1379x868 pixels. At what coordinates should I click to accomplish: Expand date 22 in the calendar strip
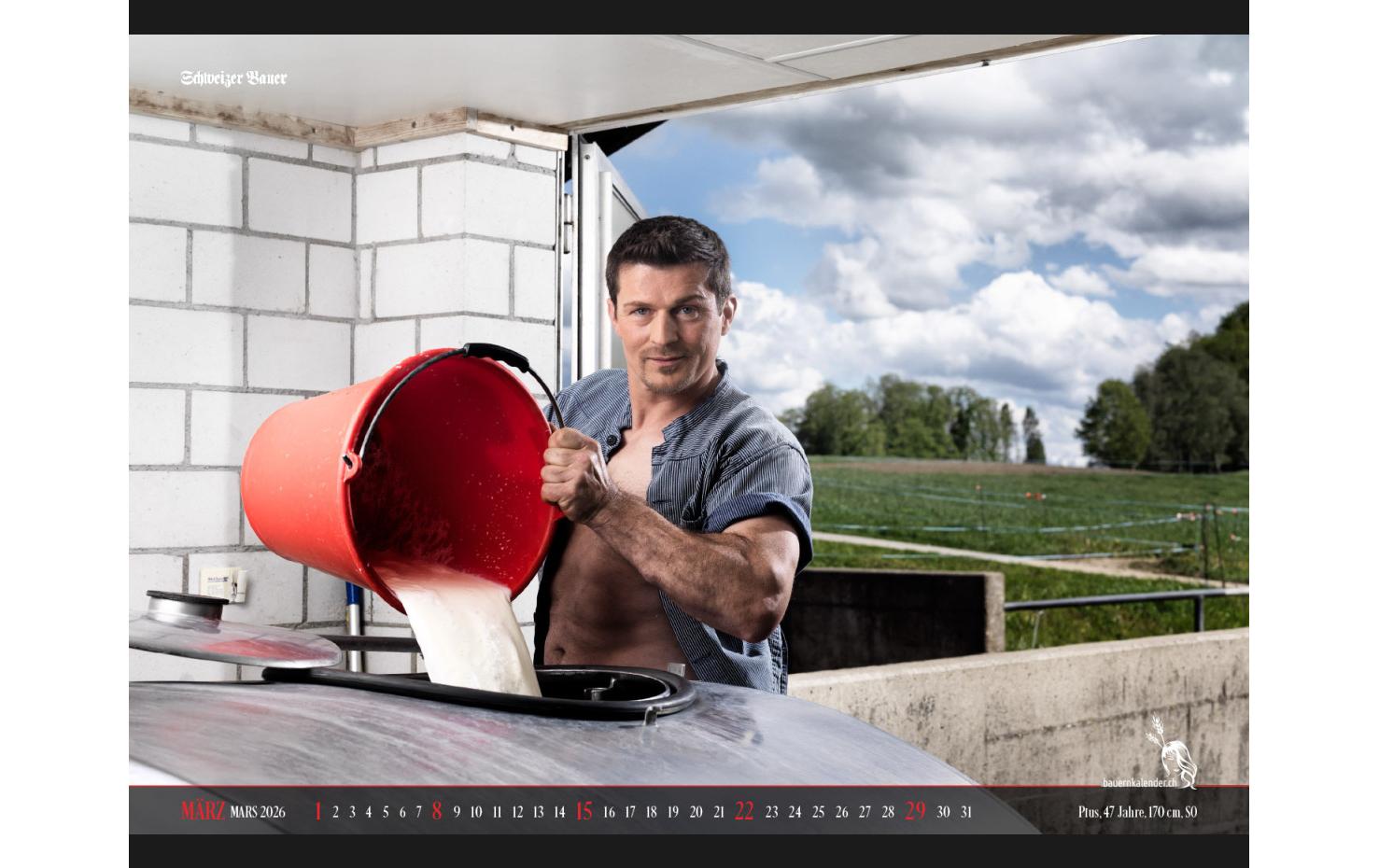pos(744,811)
